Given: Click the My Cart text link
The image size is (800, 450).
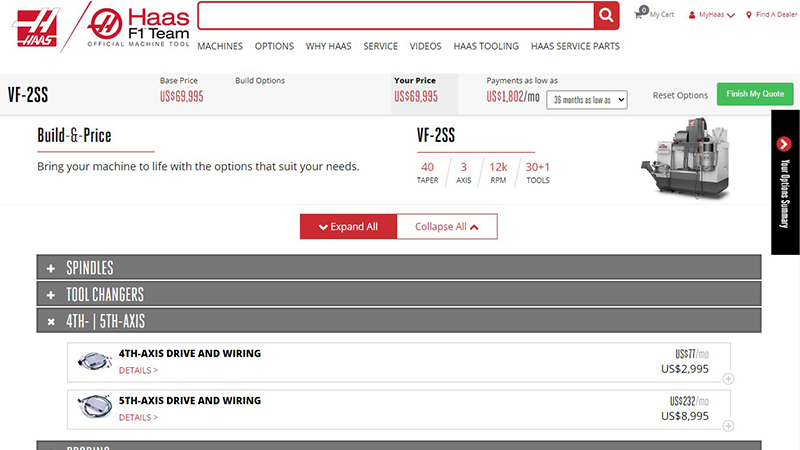Looking at the screenshot, I should click(662, 15).
